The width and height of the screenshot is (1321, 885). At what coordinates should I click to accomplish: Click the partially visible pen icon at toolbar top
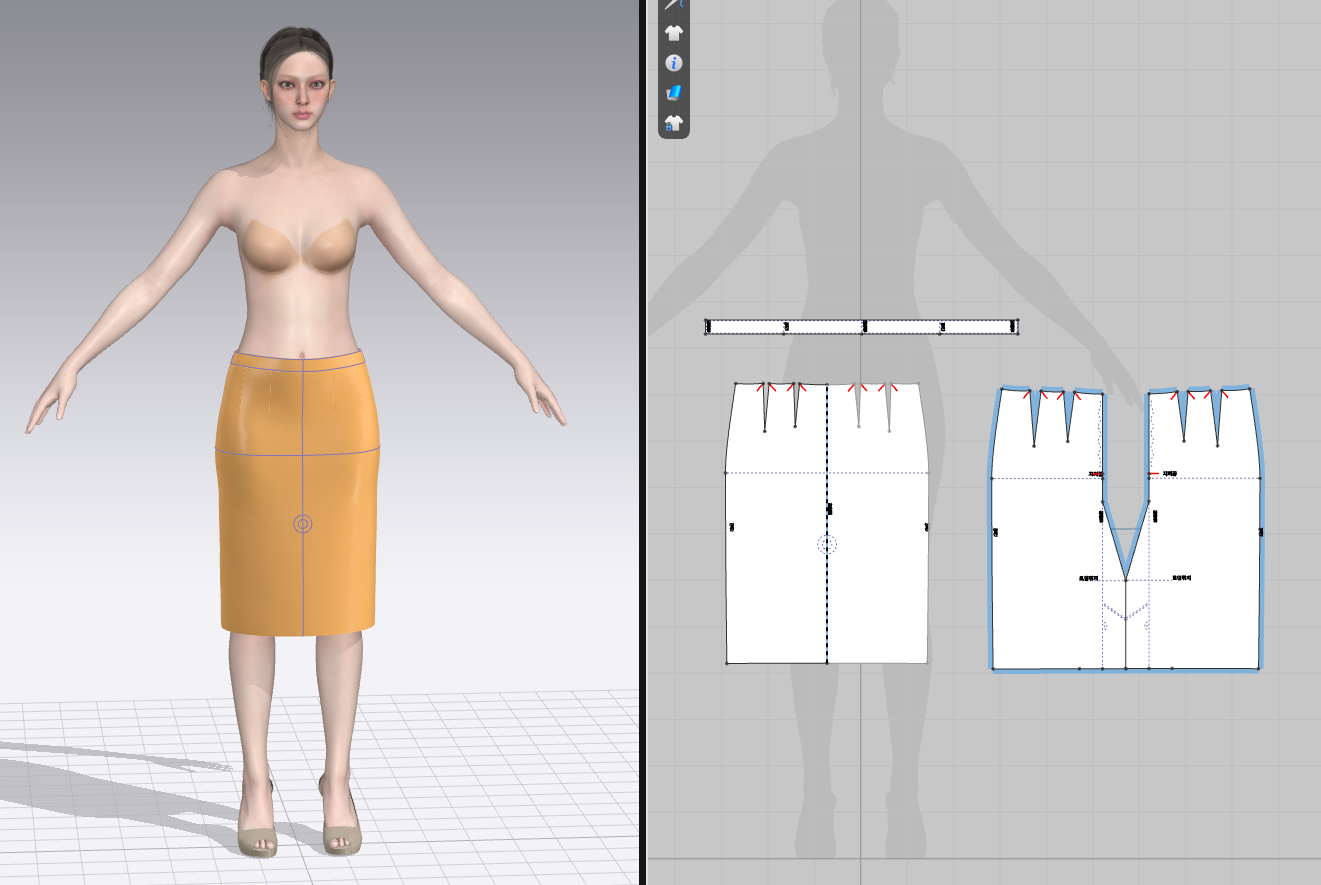[x=674, y=5]
